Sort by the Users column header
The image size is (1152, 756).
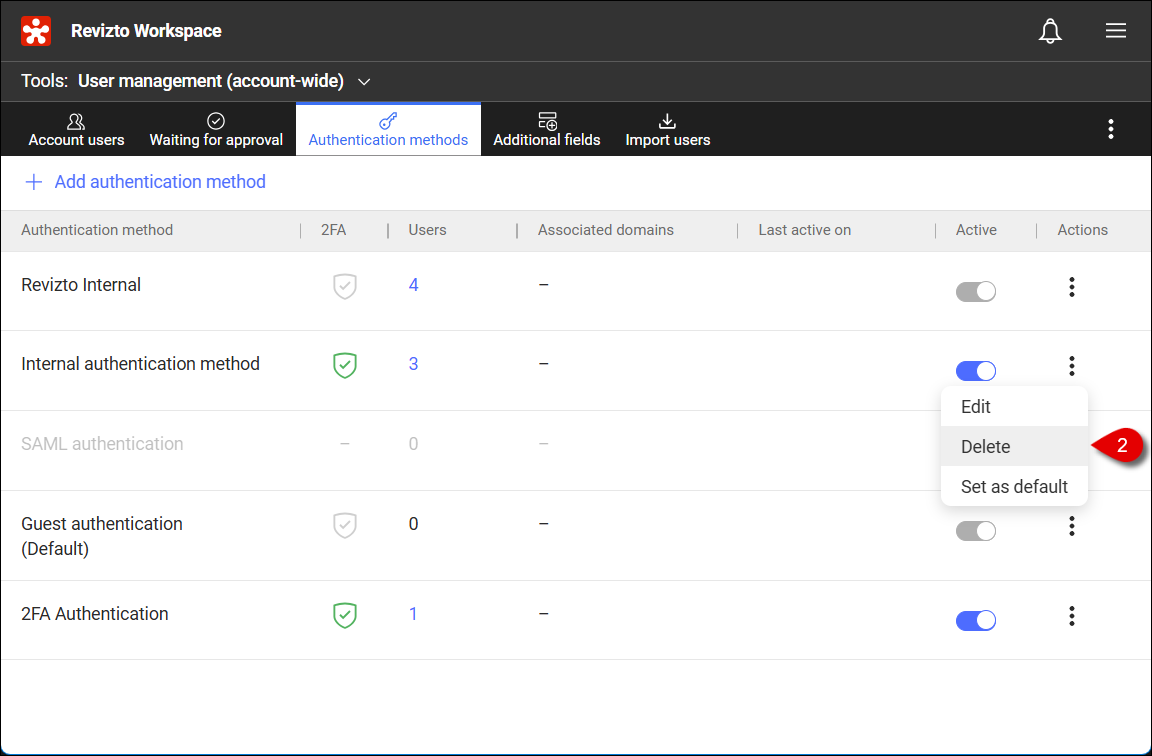tap(427, 230)
